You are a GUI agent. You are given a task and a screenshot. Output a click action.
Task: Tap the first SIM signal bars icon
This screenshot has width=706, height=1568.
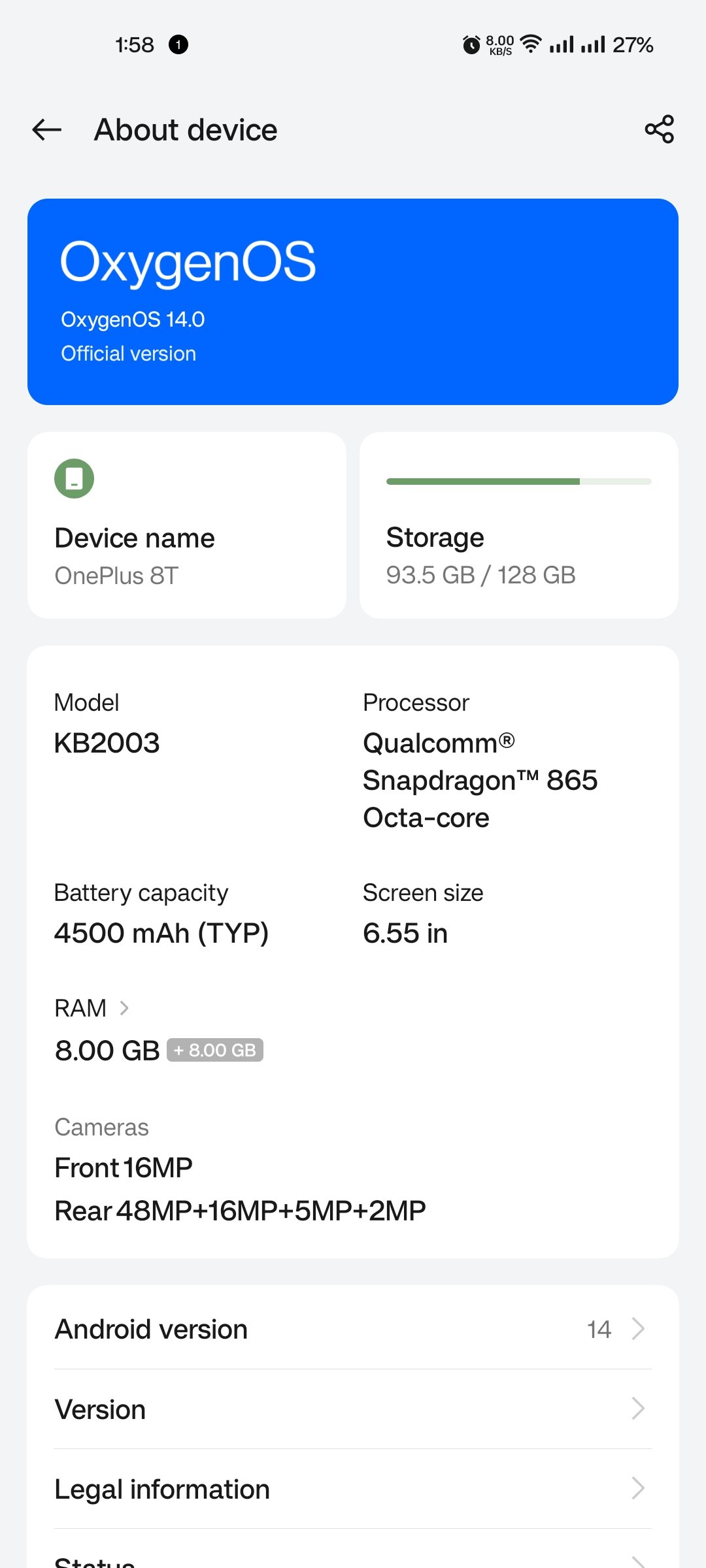point(562,44)
